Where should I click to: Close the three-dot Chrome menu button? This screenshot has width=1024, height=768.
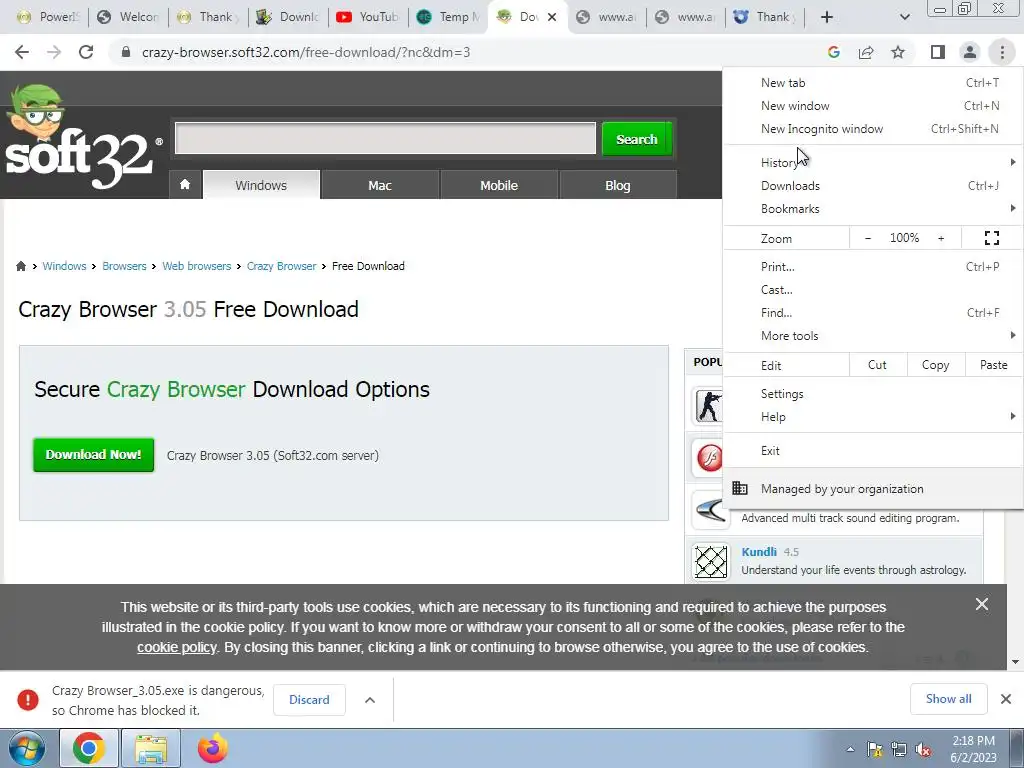point(1002,52)
